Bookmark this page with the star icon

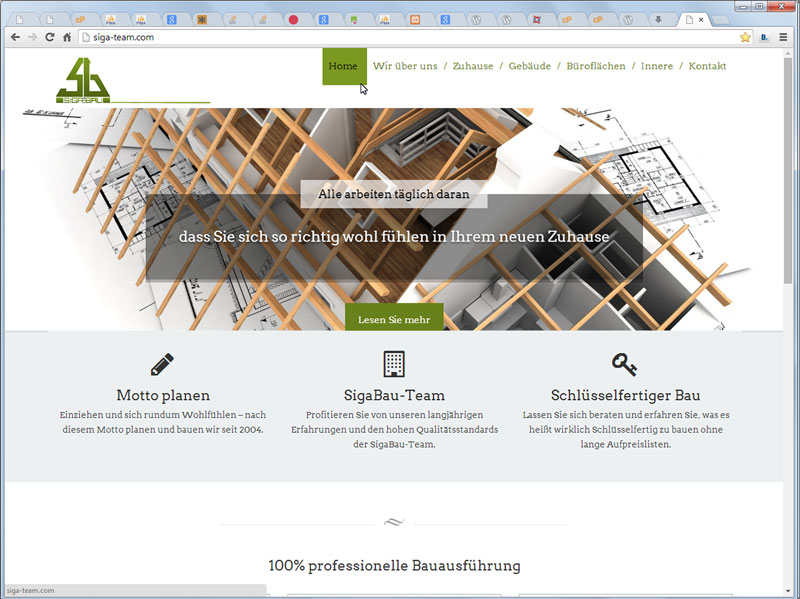(745, 37)
